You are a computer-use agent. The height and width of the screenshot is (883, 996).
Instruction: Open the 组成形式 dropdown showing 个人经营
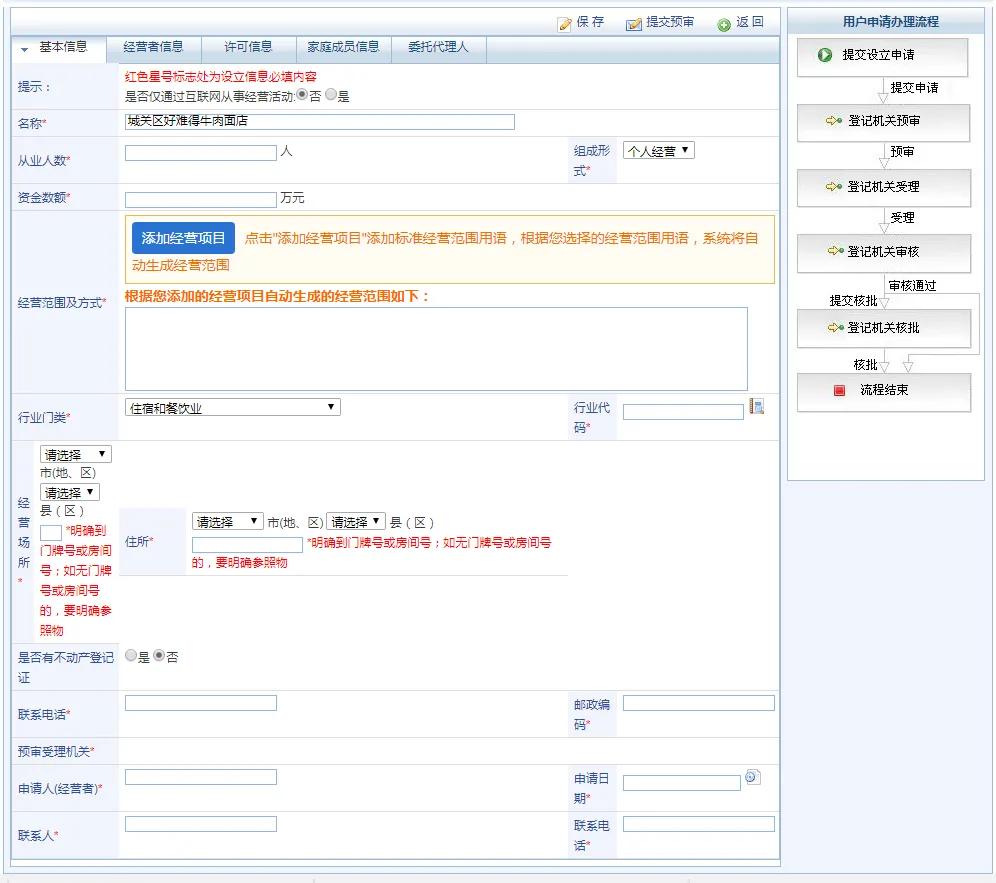(x=658, y=149)
